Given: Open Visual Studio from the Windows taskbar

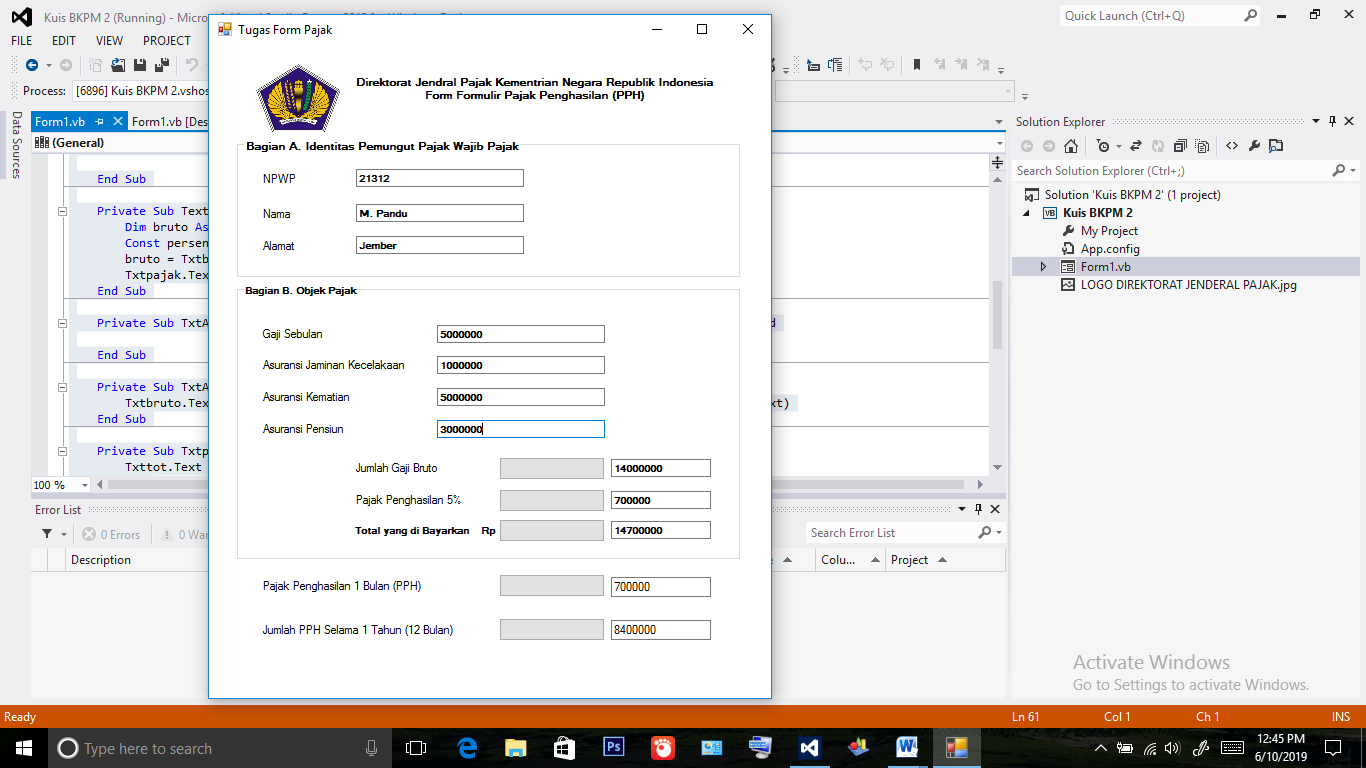Looking at the screenshot, I should point(809,747).
